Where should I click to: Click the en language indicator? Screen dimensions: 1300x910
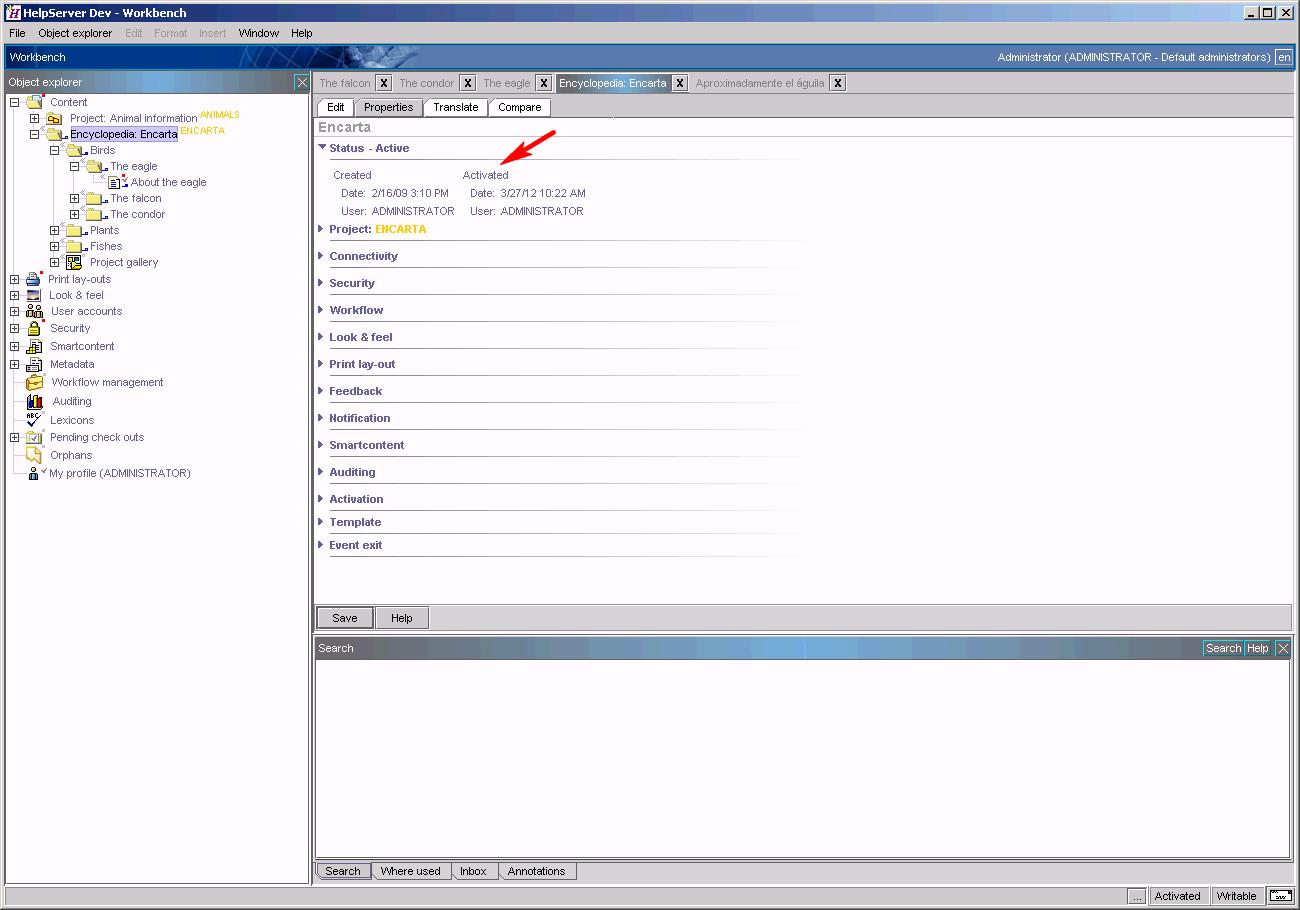(1284, 57)
